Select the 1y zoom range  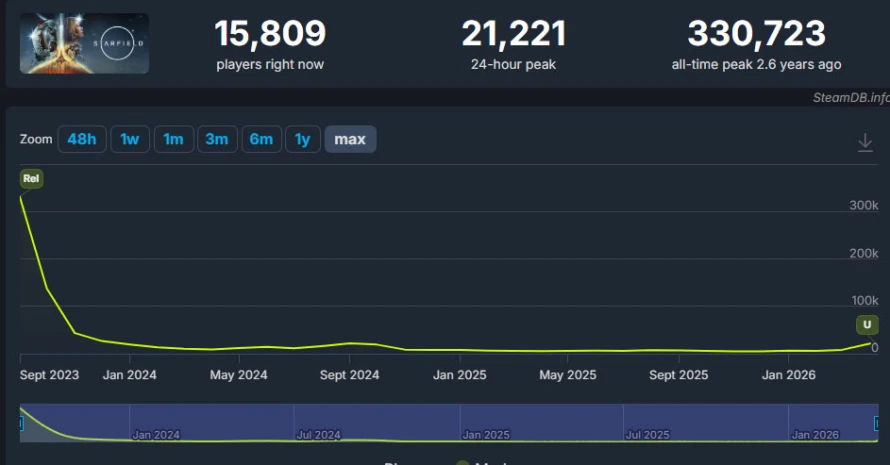point(303,139)
